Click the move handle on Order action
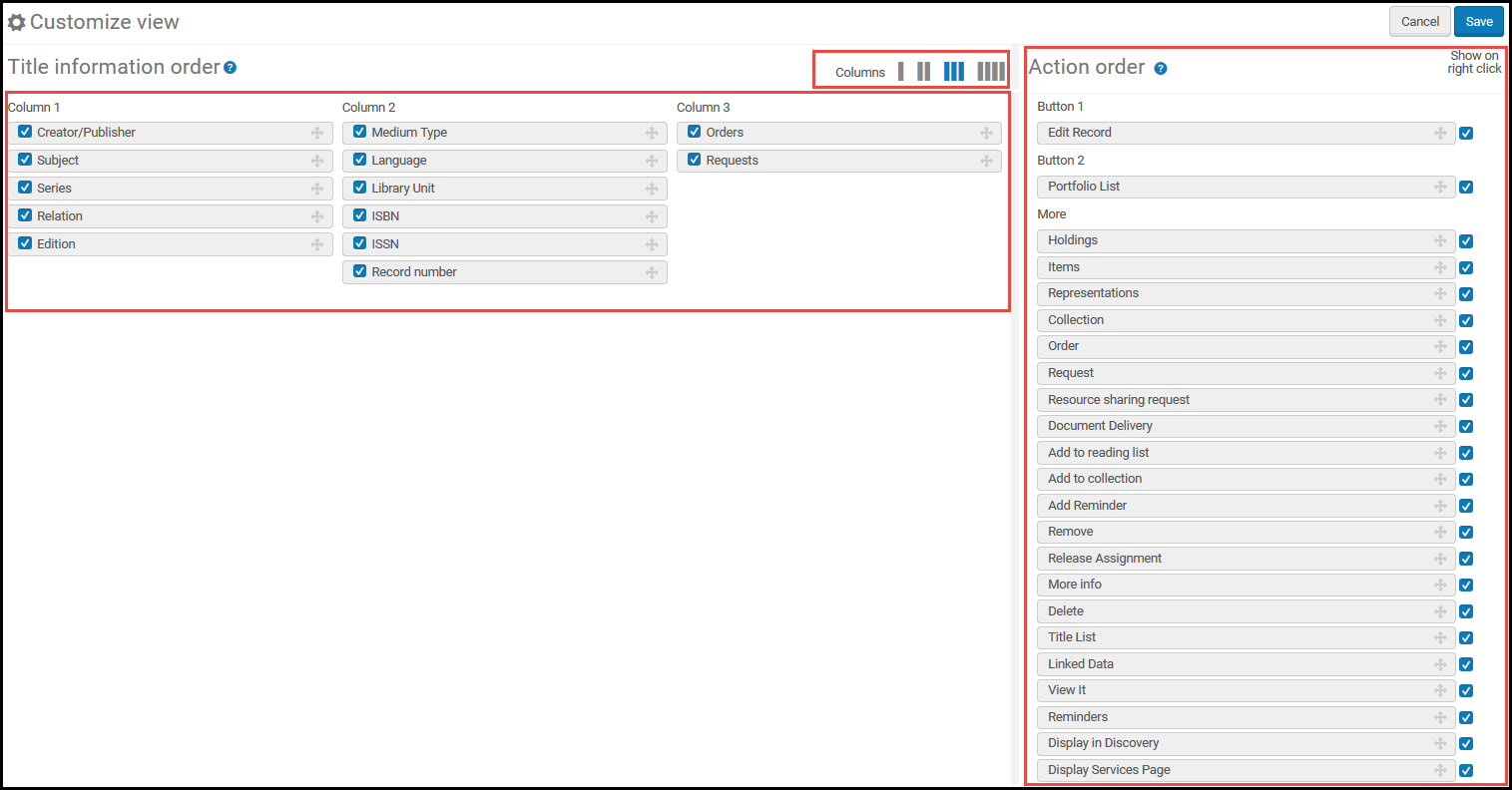The width and height of the screenshot is (1512, 790). (1440, 346)
